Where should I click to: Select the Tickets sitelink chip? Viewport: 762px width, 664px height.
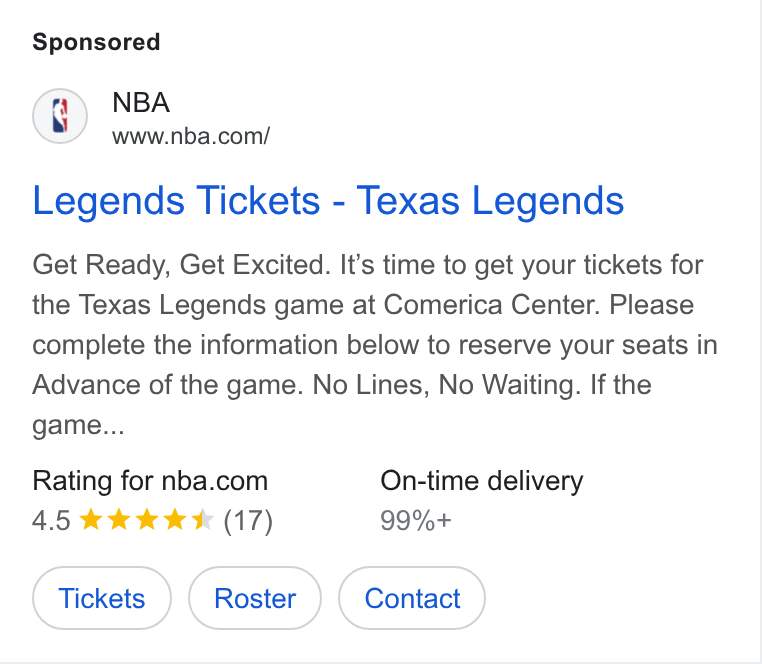(x=102, y=598)
